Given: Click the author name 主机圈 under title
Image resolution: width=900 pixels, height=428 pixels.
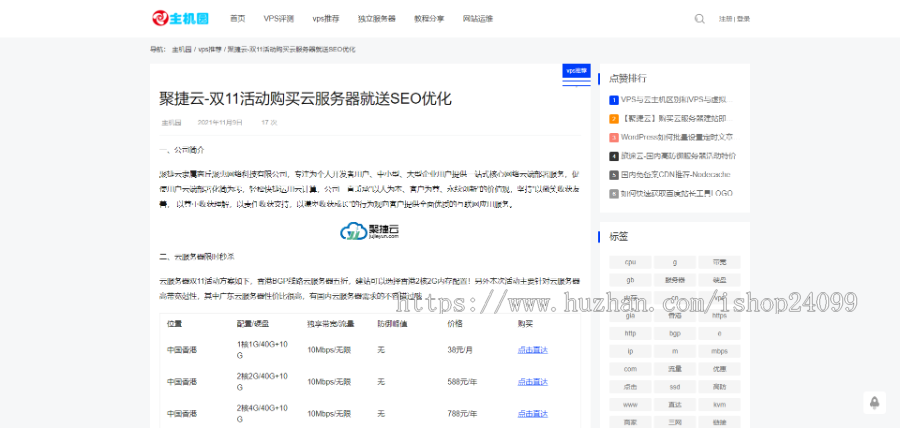Looking at the screenshot, I should point(171,122).
